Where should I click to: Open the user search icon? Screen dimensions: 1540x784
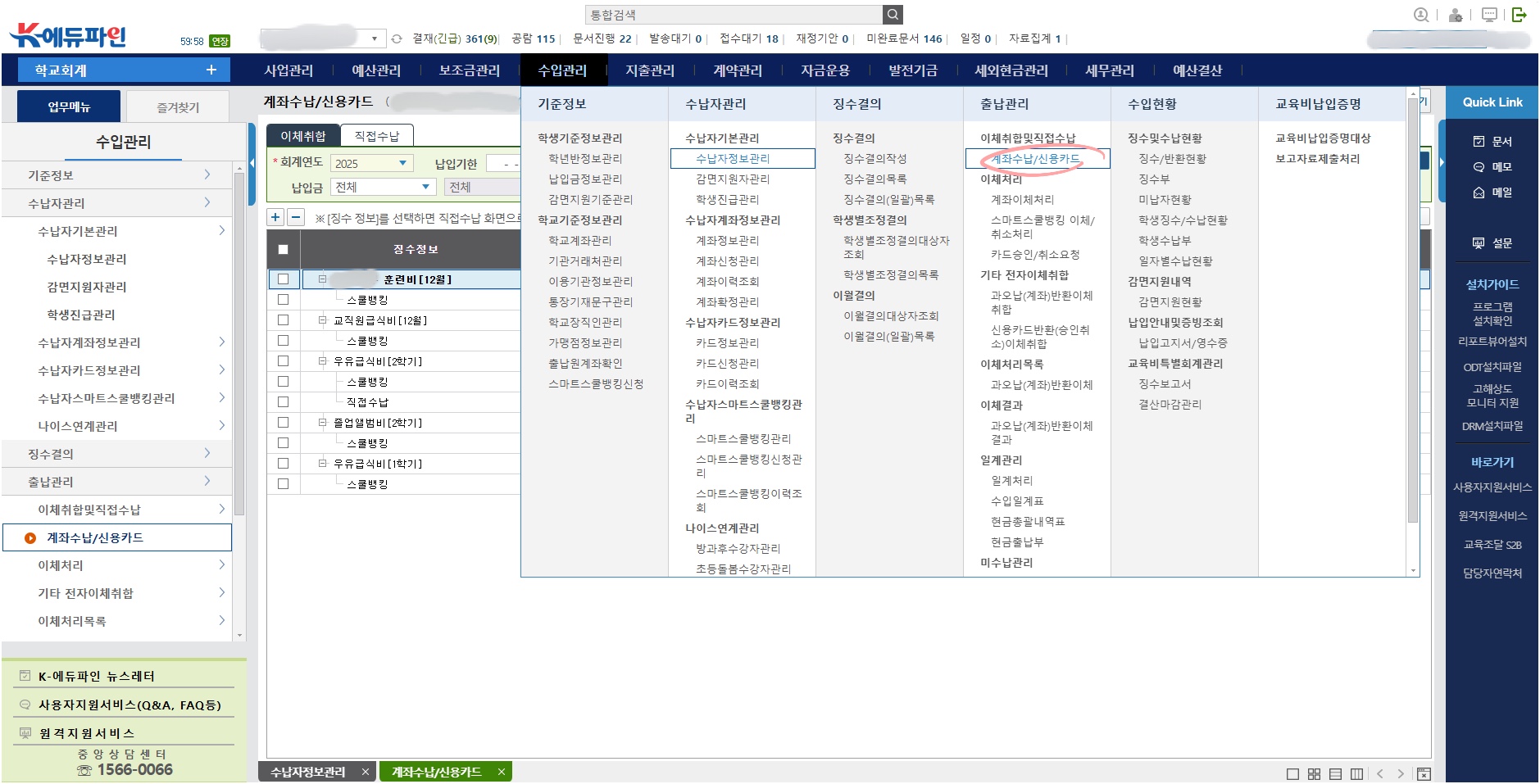tap(1421, 15)
